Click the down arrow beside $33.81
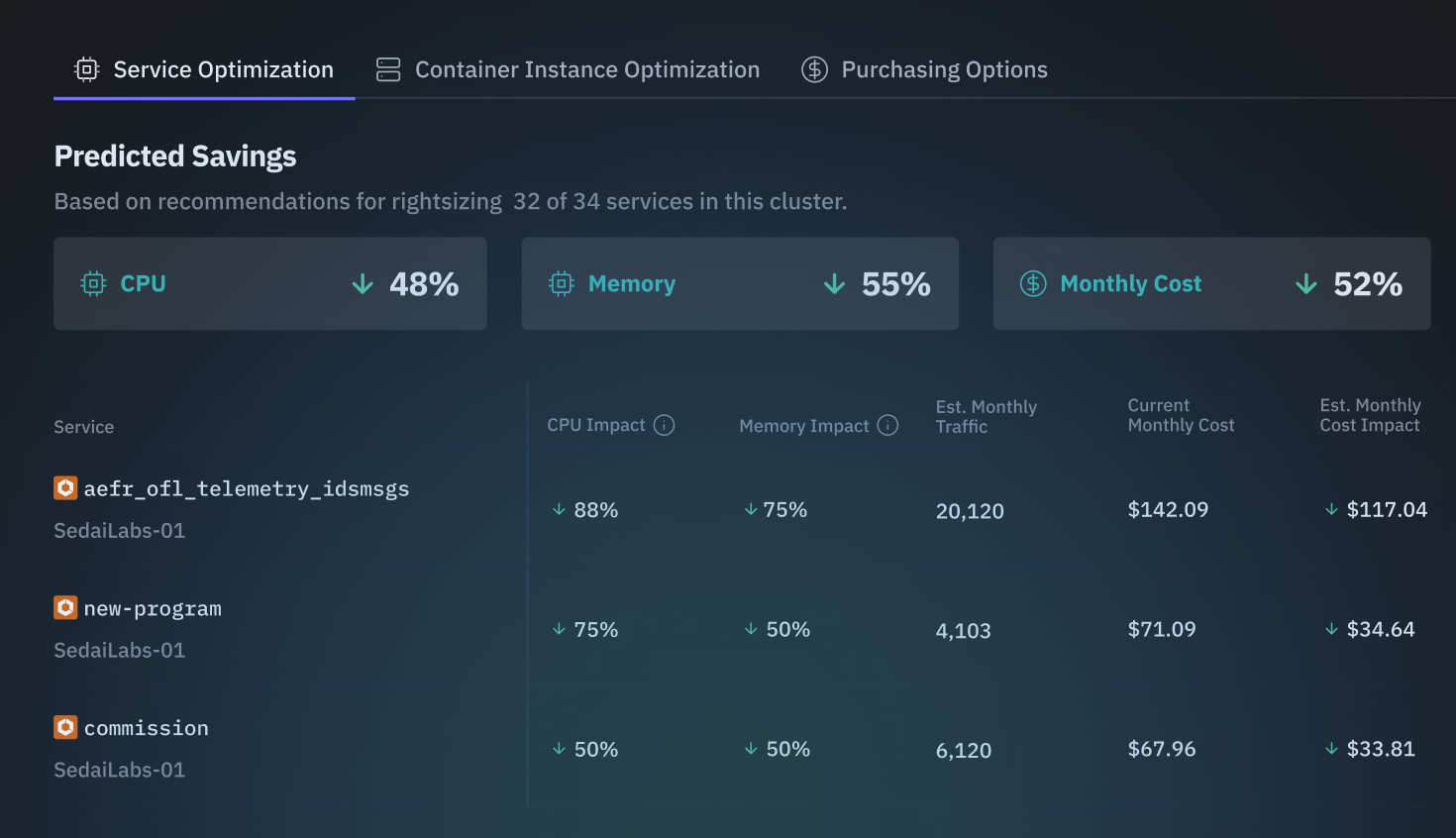 click(1331, 749)
